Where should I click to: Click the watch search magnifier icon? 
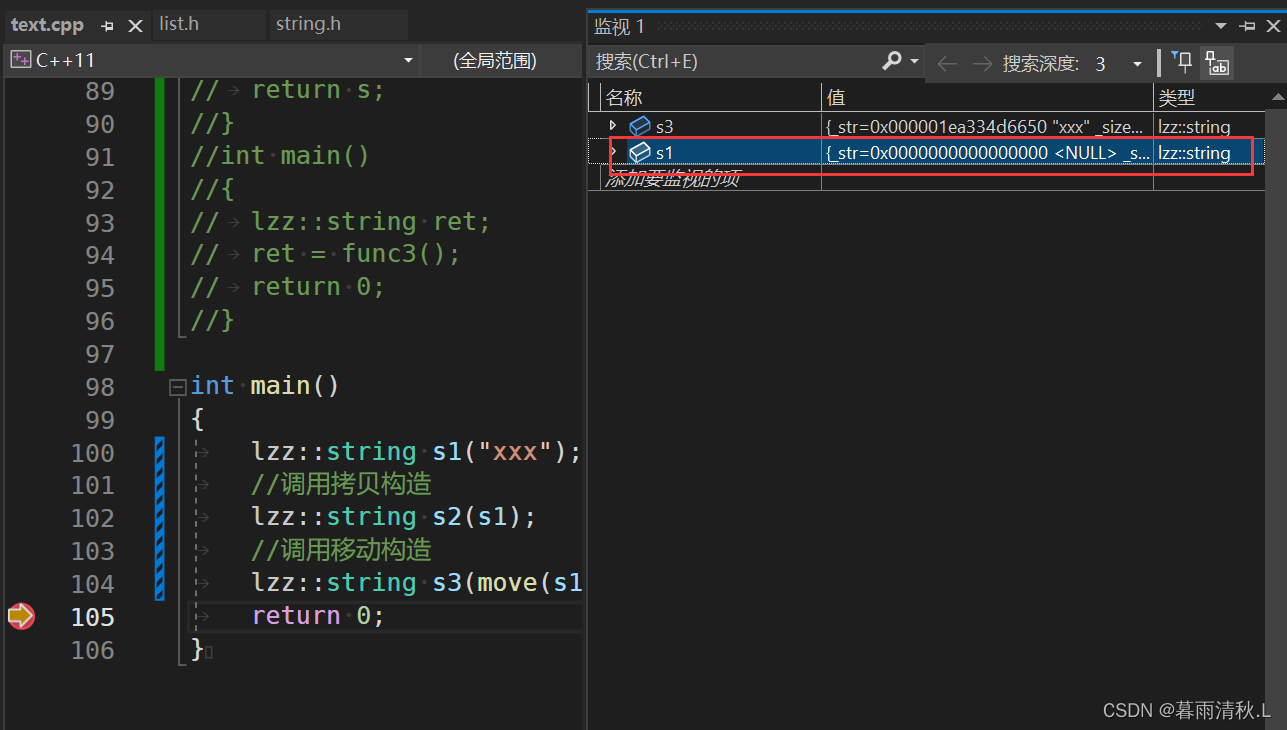point(891,62)
